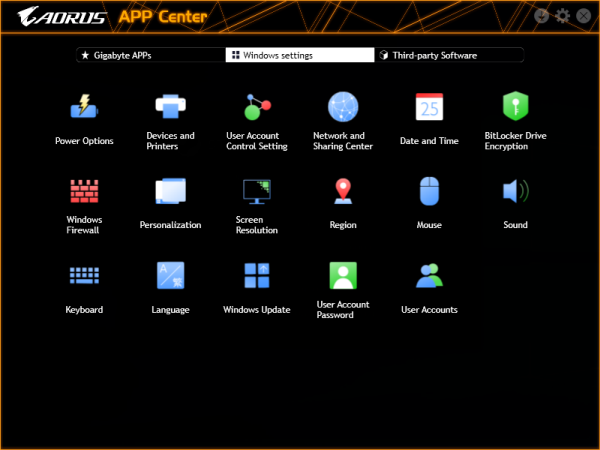600x450 pixels.
Task: Click the "Region" label
Action: coord(343,225)
